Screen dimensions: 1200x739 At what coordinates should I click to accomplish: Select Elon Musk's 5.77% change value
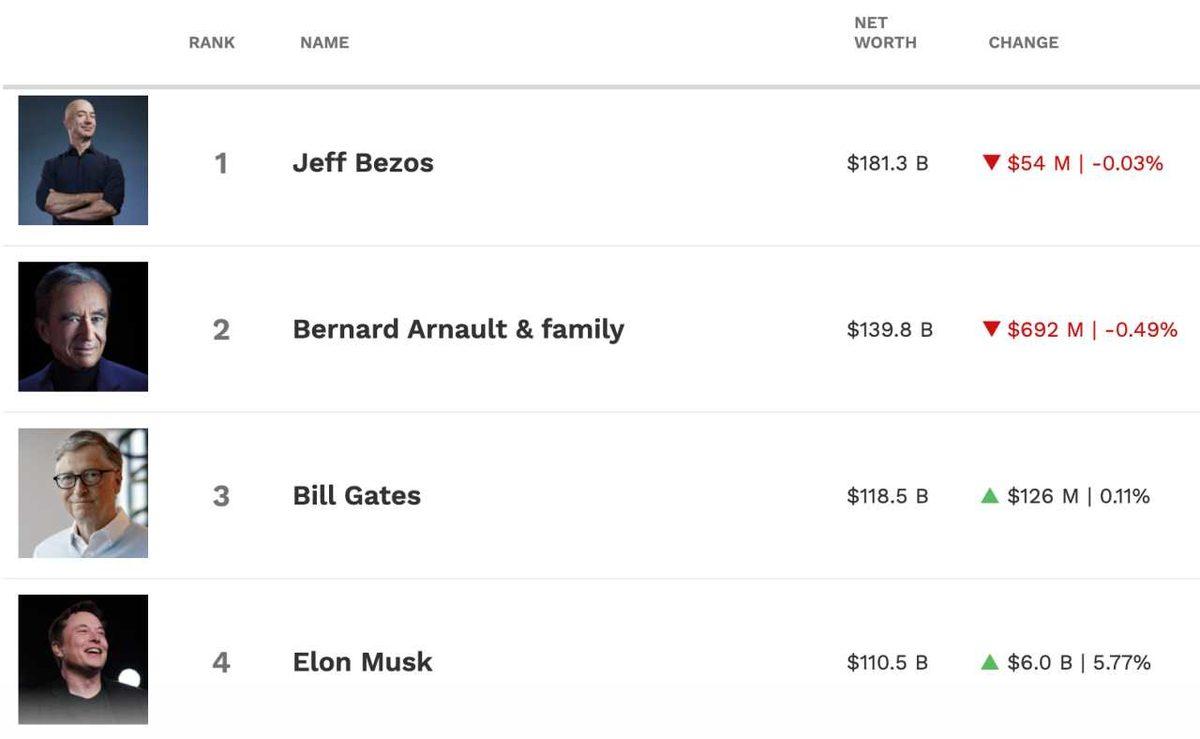click(x=1120, y=661)
